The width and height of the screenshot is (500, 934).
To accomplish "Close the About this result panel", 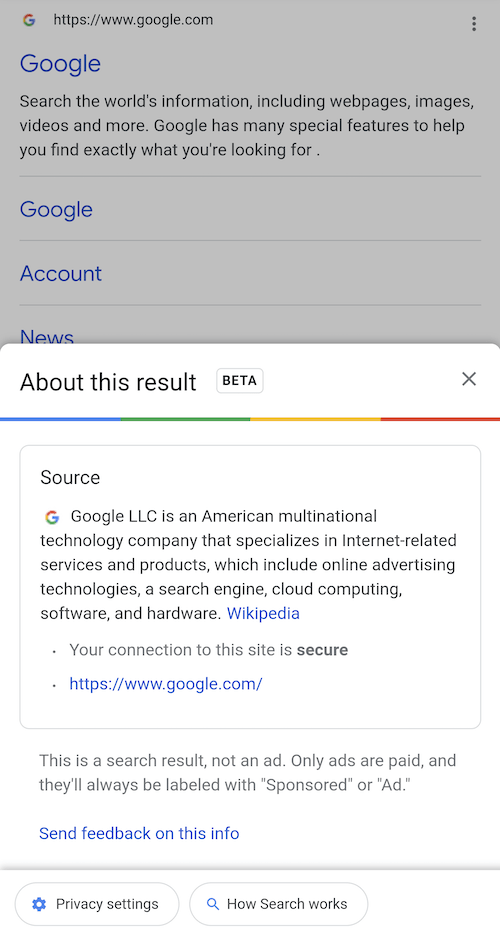I will pyautogui.click(x=469, y=379).
